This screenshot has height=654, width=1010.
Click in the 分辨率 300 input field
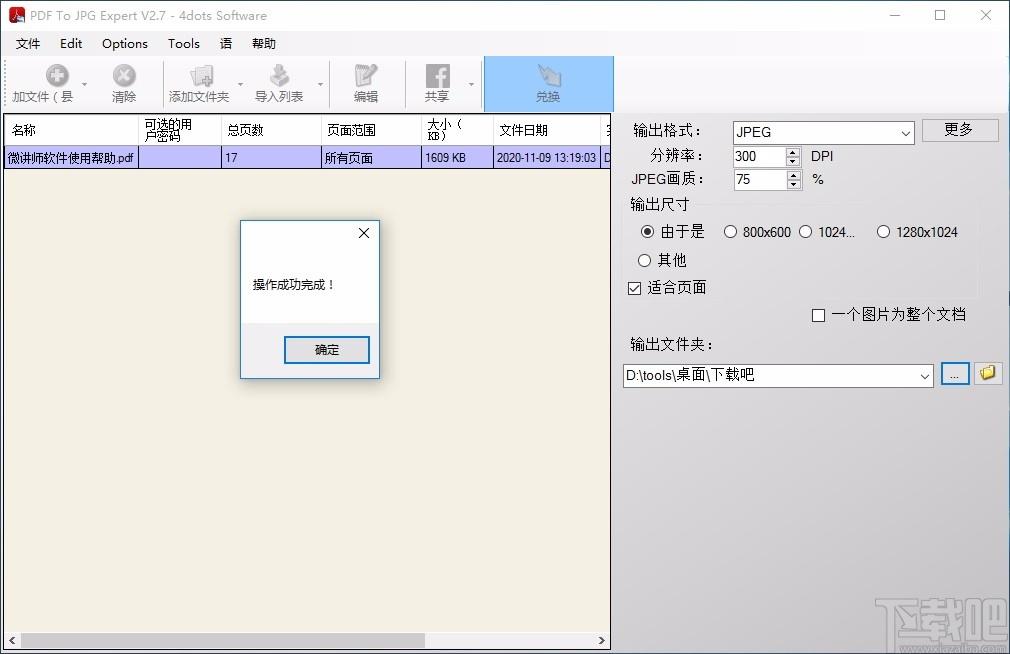point(760,157)
